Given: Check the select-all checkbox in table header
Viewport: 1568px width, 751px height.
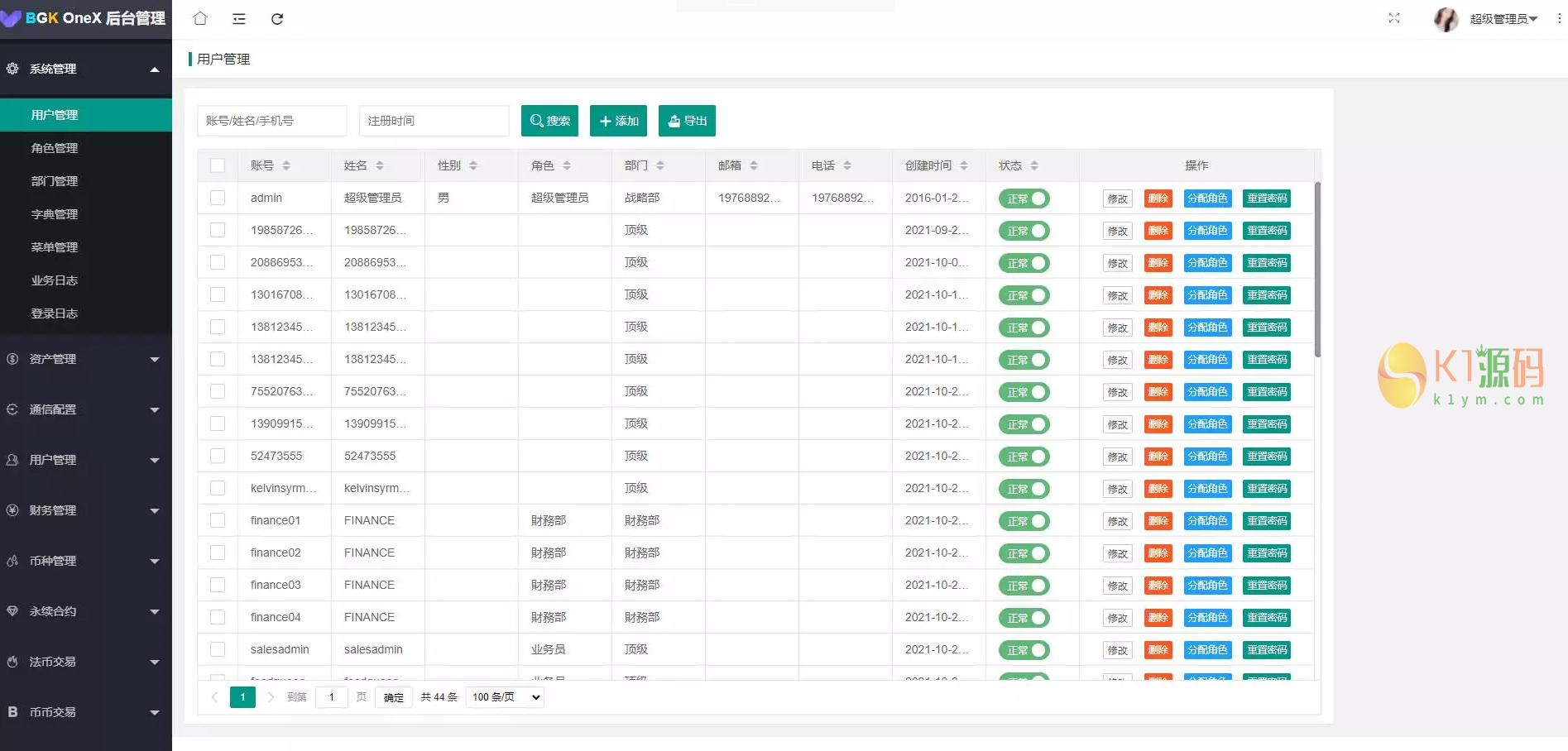Looking at the screenshot, I should 218,165.
